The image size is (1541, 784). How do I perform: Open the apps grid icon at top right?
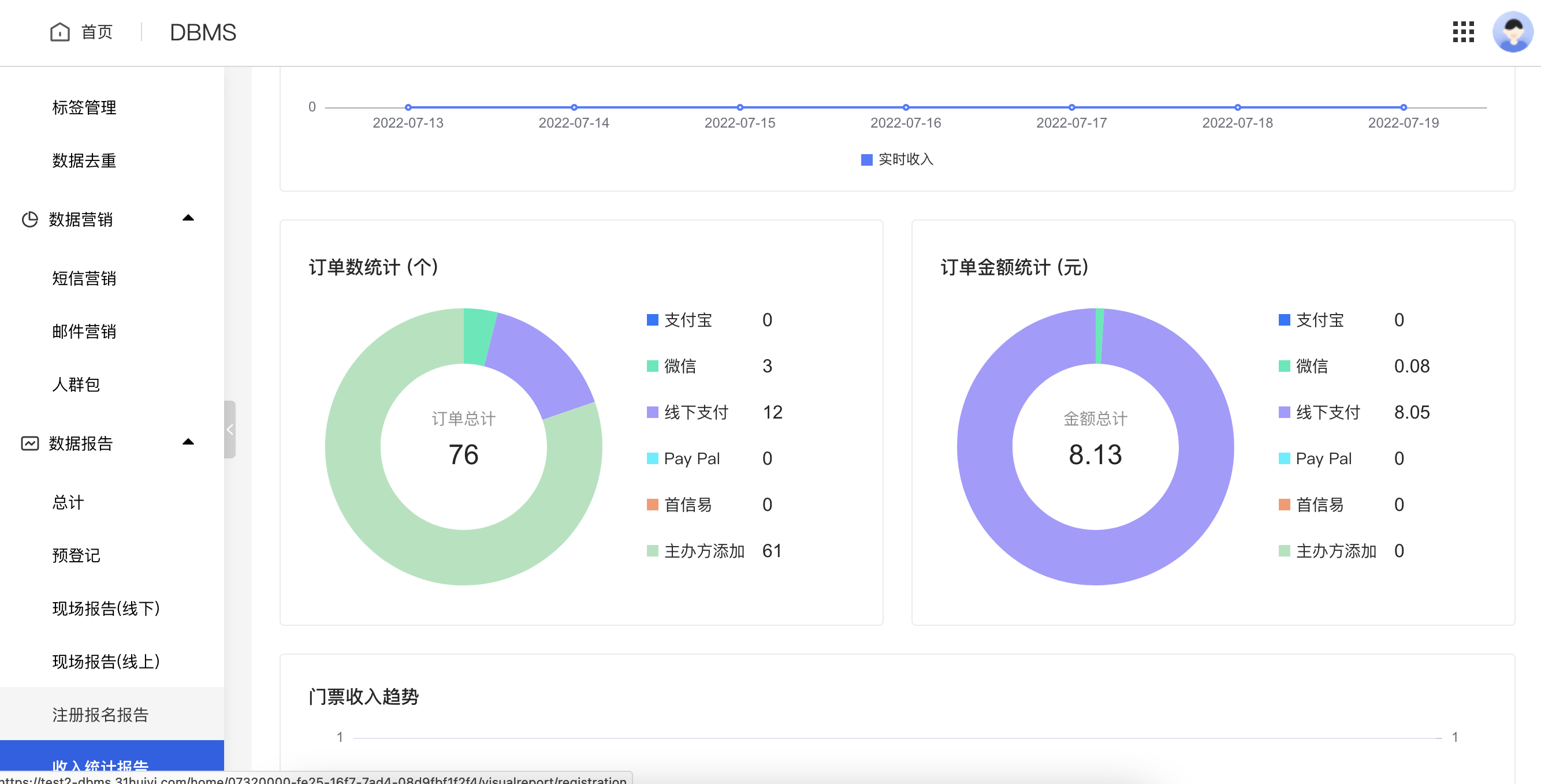pyautogui.click(x=1464, y=33)
